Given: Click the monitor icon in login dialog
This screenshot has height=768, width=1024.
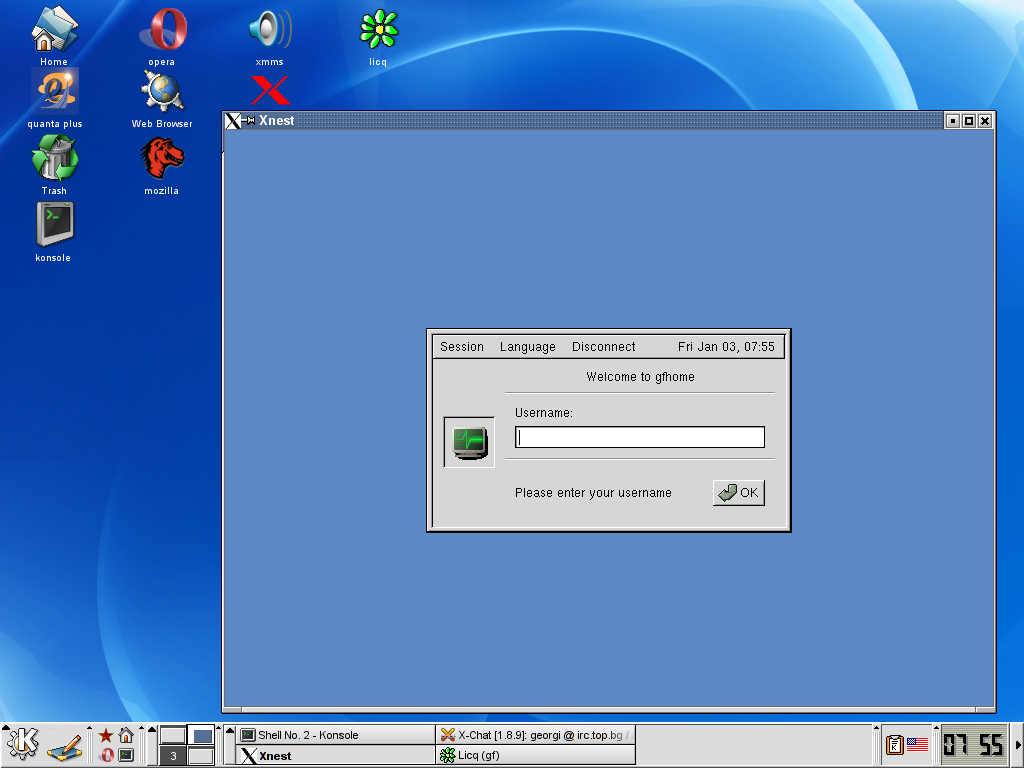Looking at the screenshot, I should click(x=469, y=442).
